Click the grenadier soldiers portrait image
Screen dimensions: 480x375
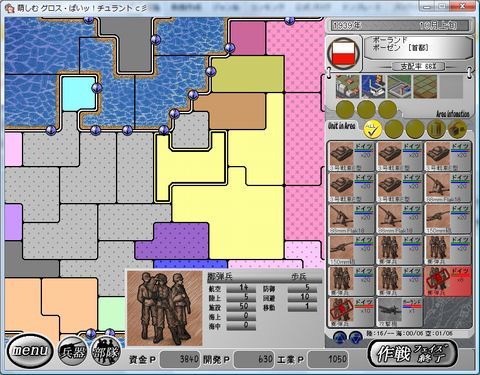(165, 308)
